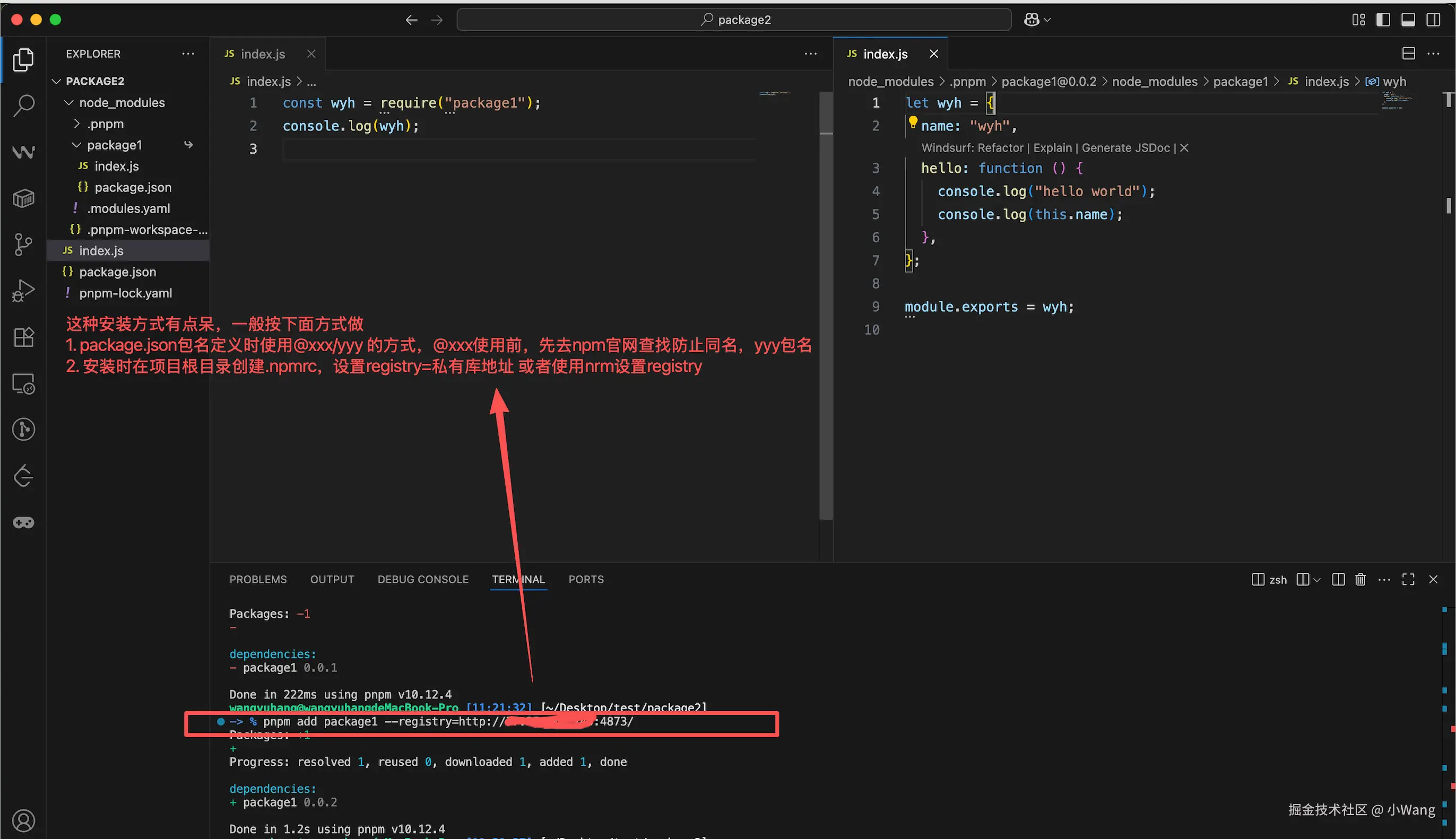Open the Extensions view
Screen dimensions: 1456x839
tap(24, 337)
